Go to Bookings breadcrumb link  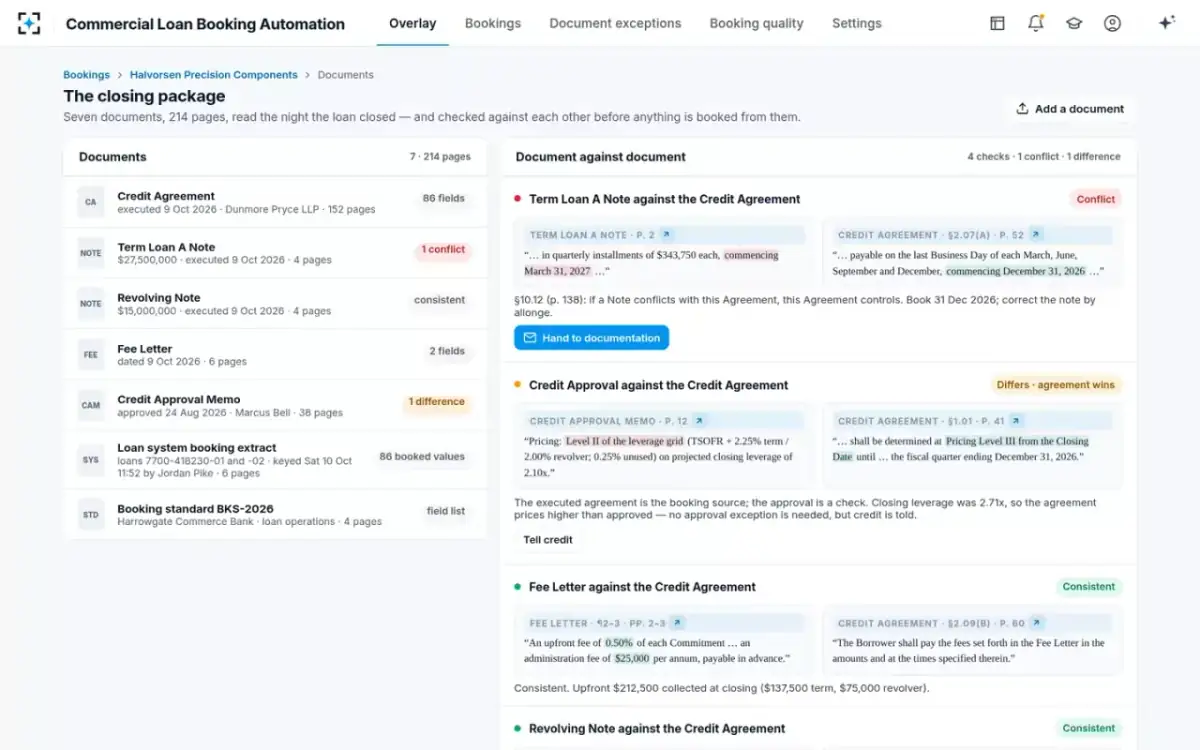click(x=86, y=75)
